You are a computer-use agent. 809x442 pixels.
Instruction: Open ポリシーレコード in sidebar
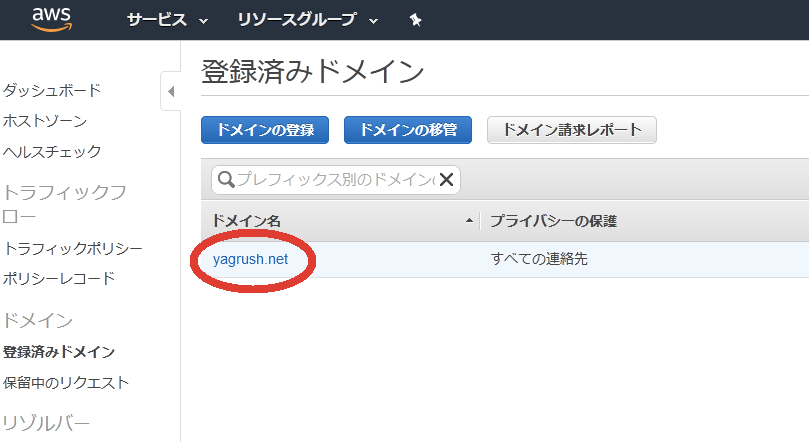(59, 279)
